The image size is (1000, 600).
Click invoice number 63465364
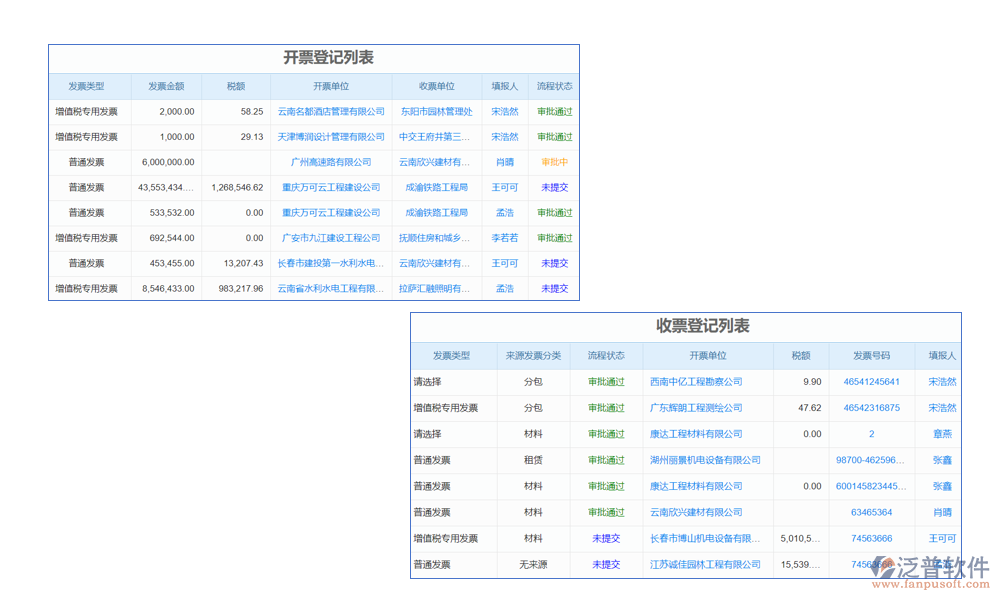(x=871, y=512)
